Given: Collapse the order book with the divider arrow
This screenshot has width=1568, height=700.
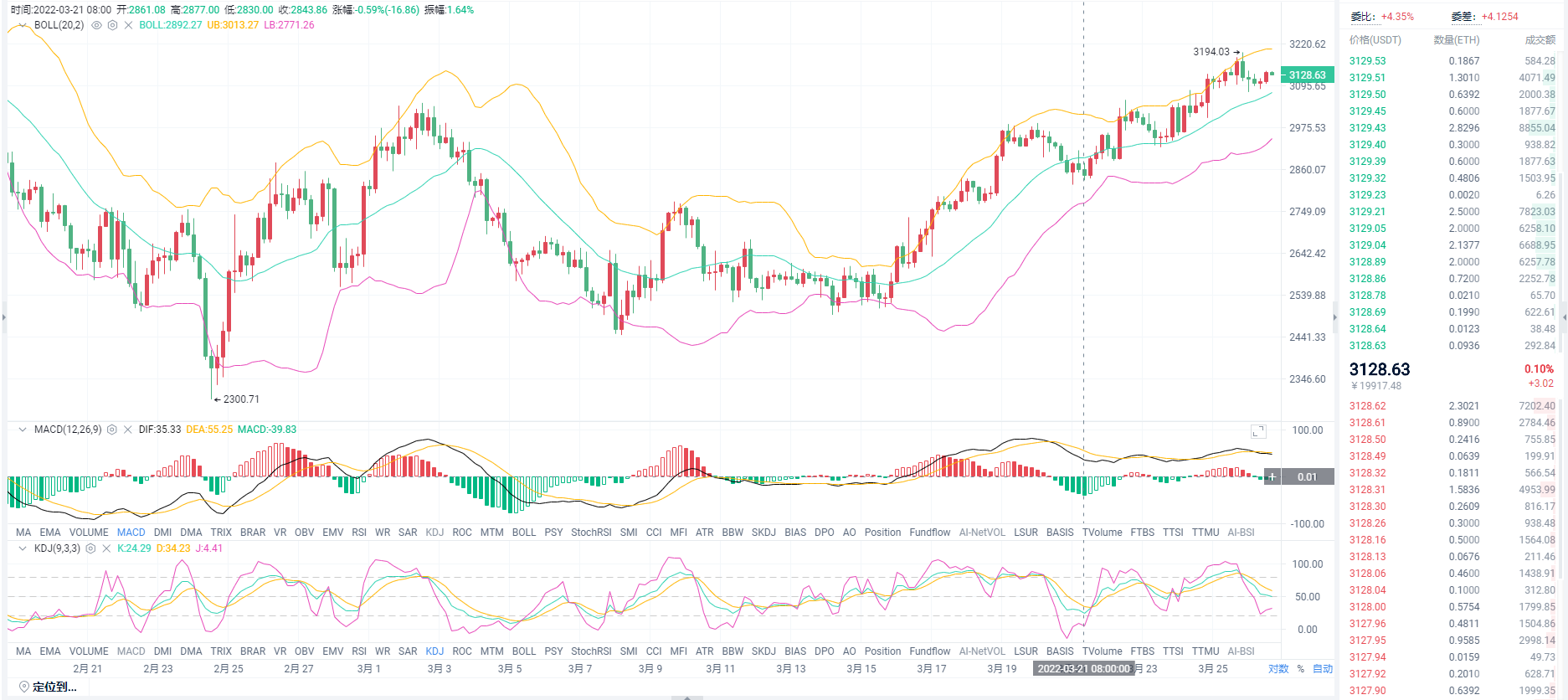Looking at the screenshot, I should coord(1335,317).
